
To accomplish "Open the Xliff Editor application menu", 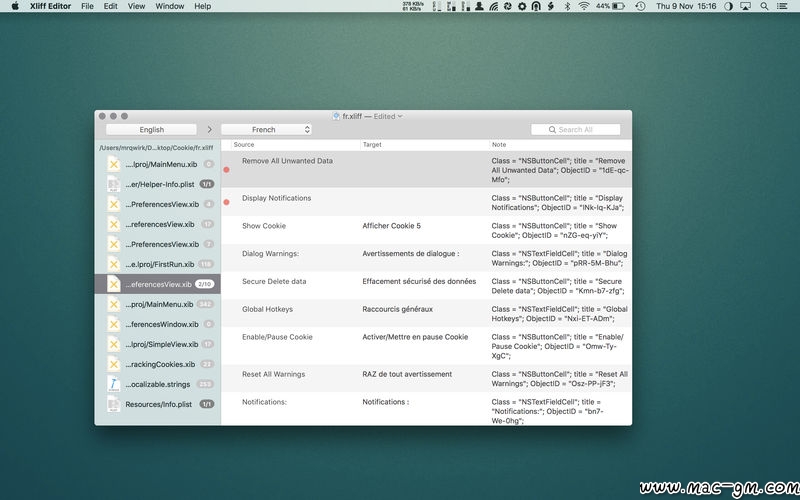I will [x=50, y=6].
